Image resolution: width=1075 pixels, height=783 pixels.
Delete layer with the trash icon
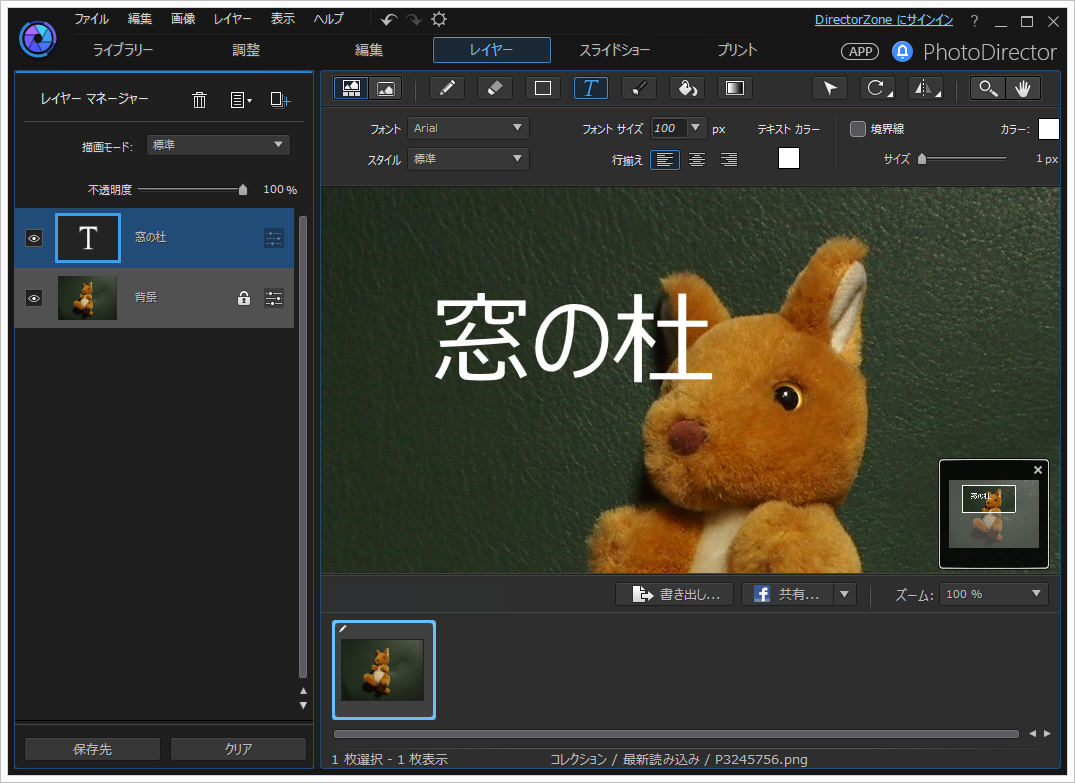coord(200,99)
